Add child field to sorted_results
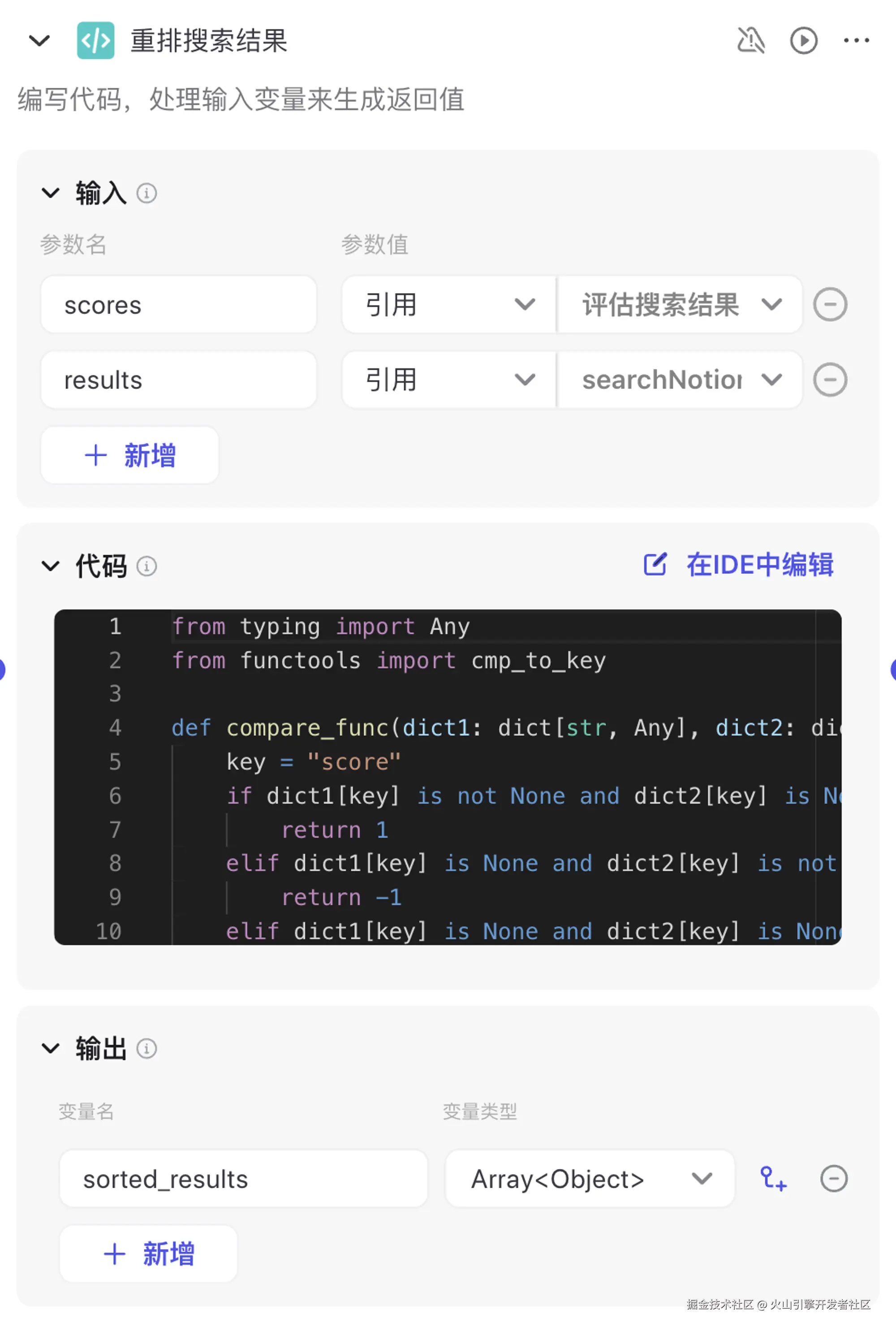The height and width of the screenshot is (1336, 896). coord(773,1178)
